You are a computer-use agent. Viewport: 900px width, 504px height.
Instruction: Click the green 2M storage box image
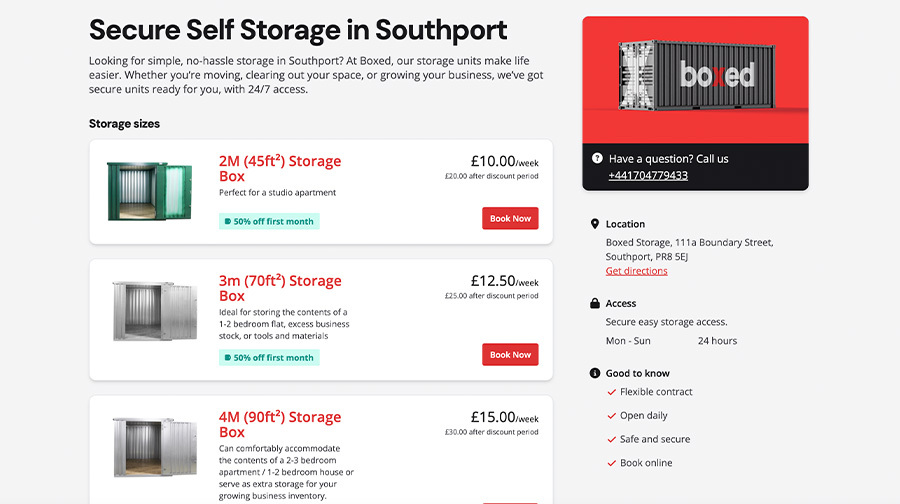coord(149,192)
